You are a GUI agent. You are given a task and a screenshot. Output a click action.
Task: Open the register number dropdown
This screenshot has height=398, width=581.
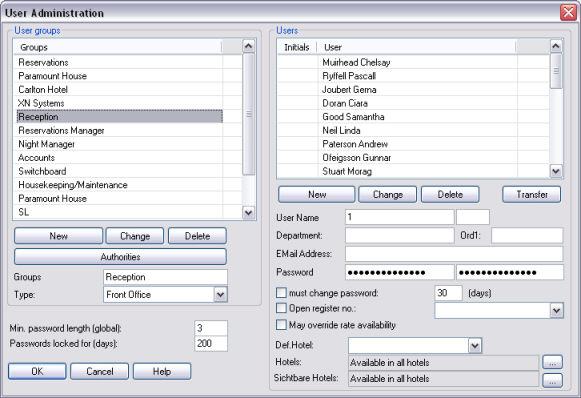click(557, 311)
